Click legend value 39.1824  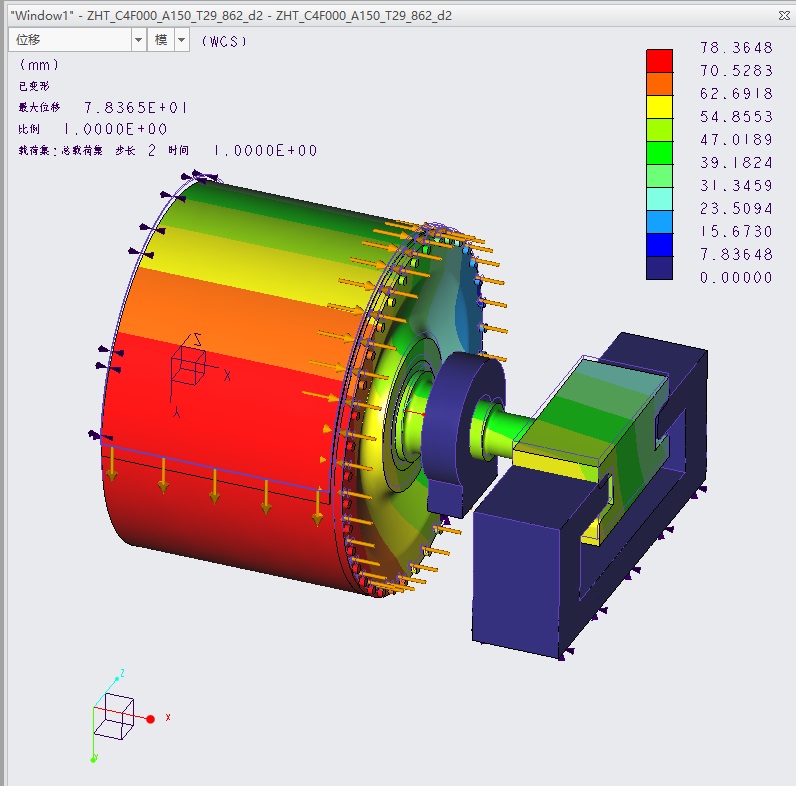click(x=736, y=162)
